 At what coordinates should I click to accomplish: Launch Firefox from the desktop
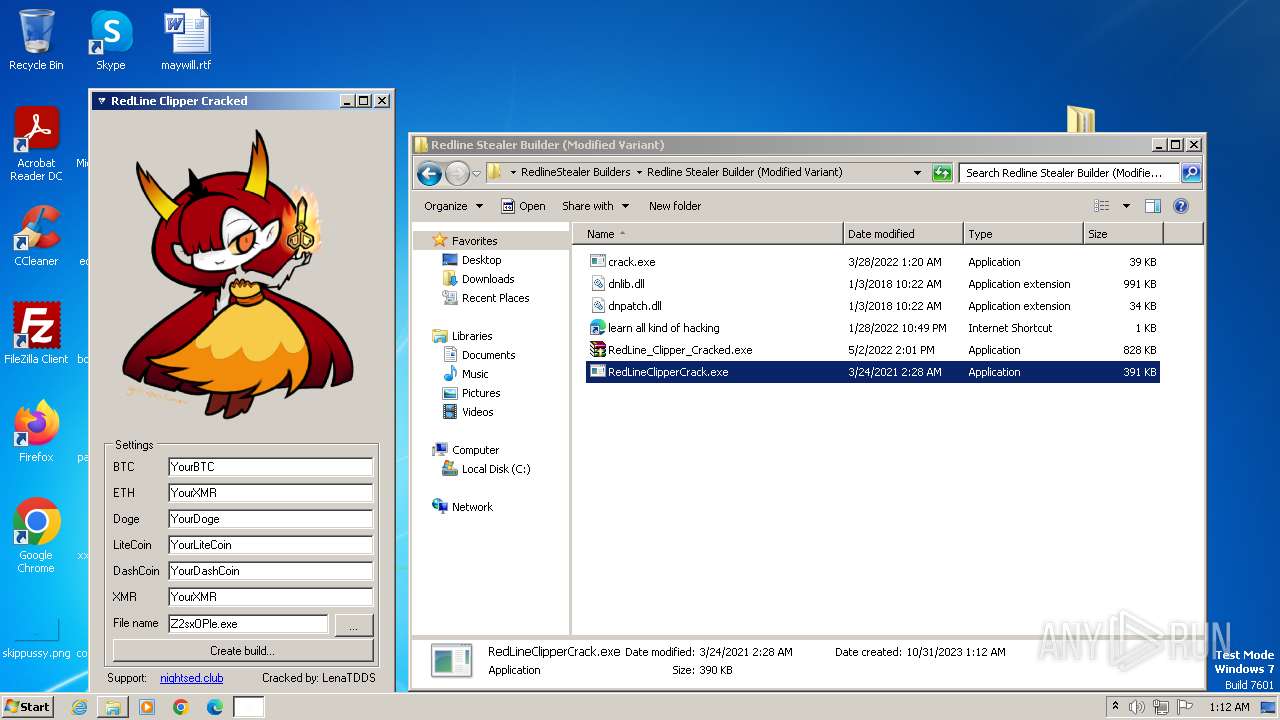coord(36,431)
